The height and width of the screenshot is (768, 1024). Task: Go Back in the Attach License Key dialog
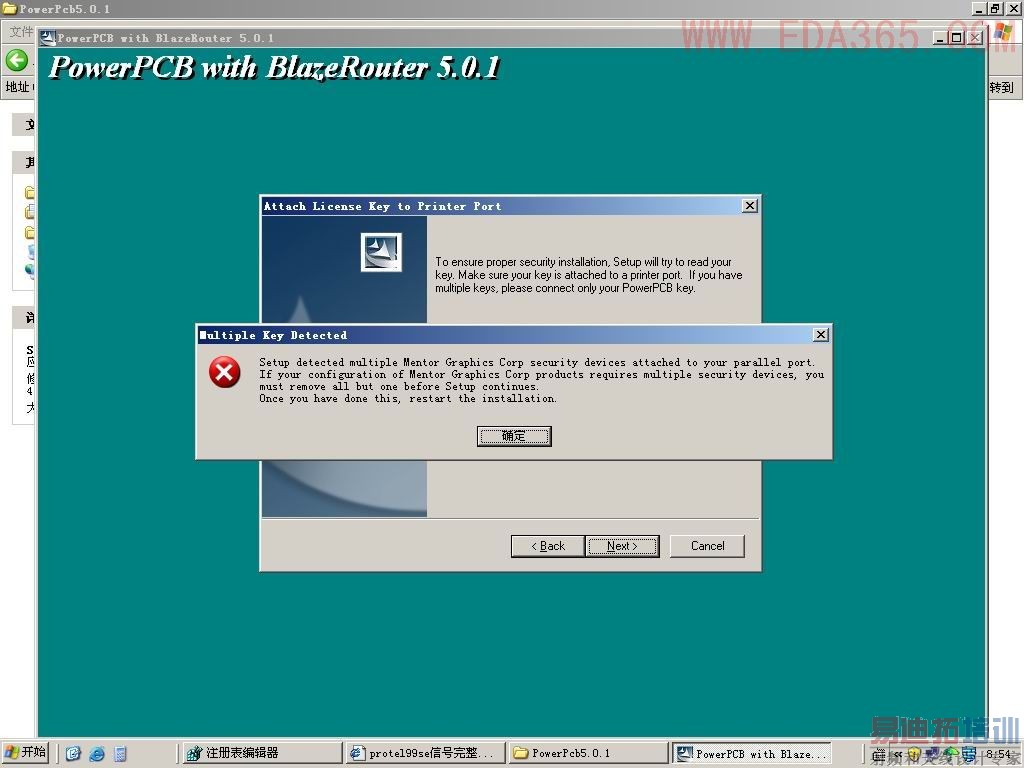(547, 546)
